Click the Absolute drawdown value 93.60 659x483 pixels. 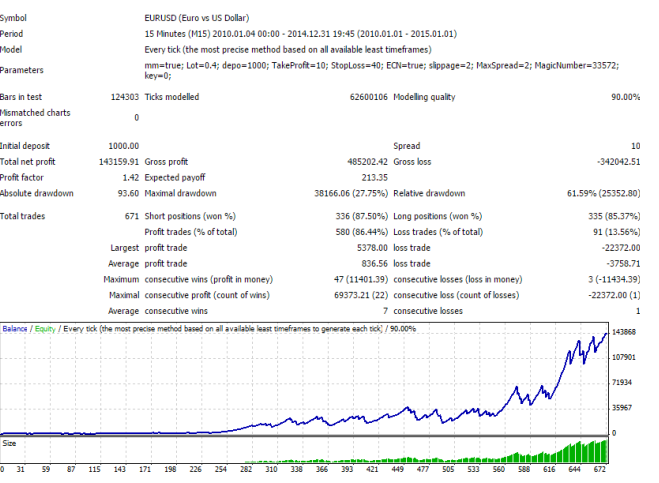[128, 193]
